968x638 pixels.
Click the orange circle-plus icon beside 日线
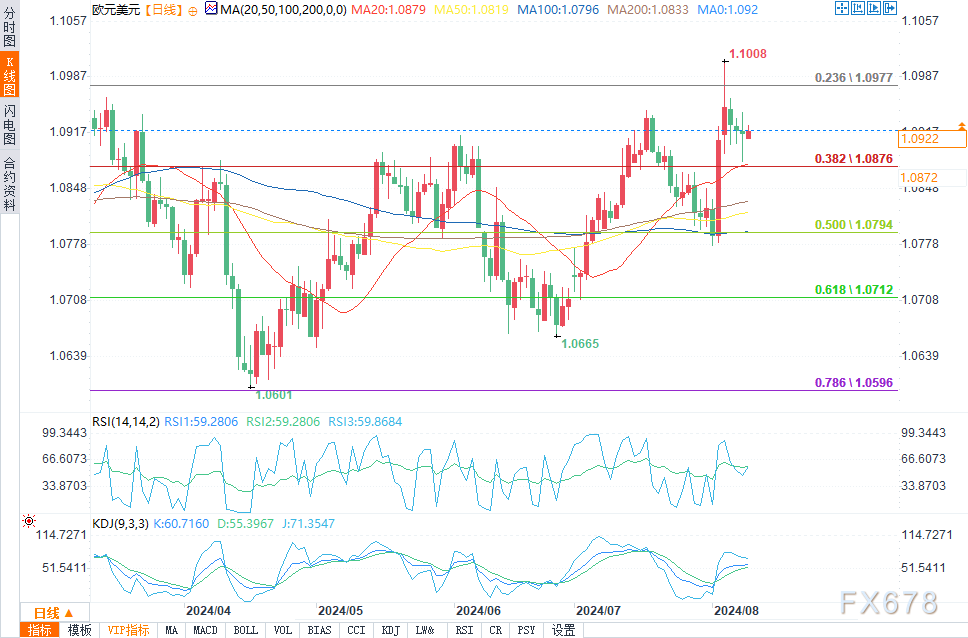(193, 10)
